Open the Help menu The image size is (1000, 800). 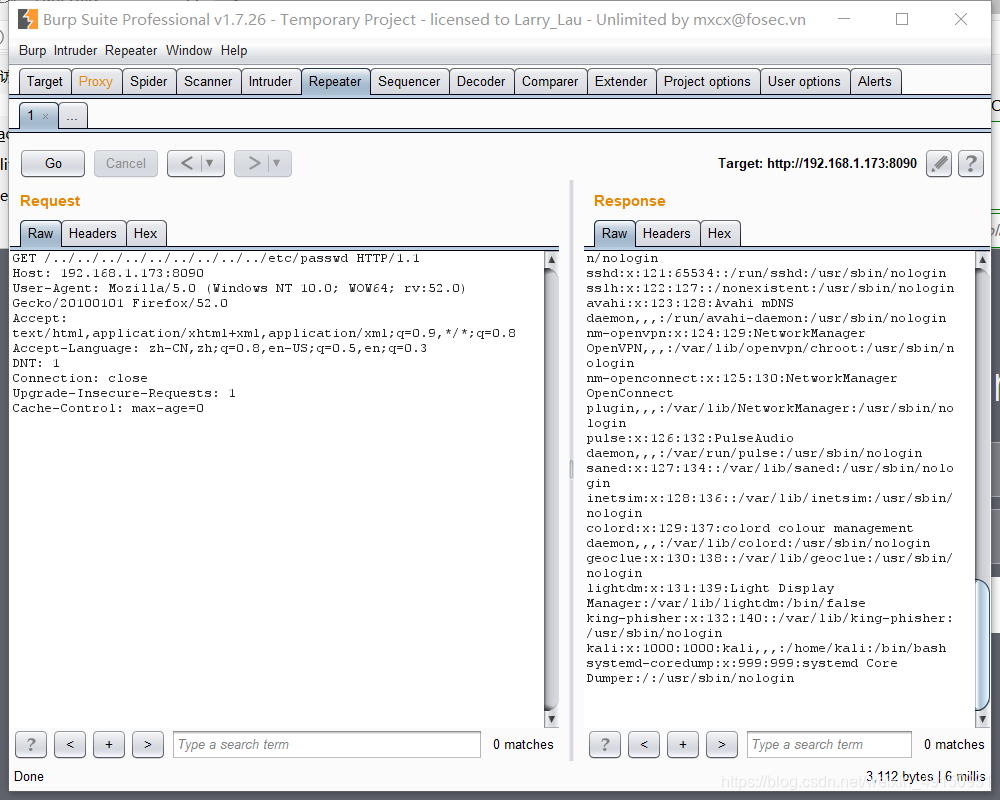coord(234,50)
